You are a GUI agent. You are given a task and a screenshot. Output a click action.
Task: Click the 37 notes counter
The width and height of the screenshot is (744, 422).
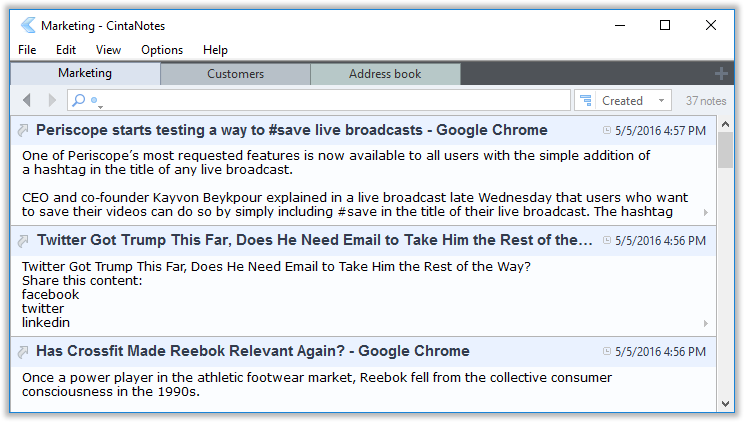tap(706, 101)
